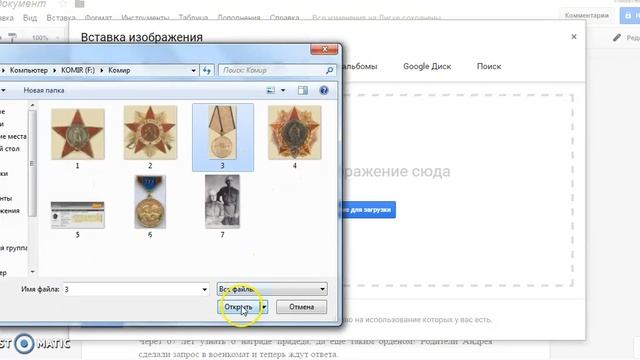
Task: Switch to the Поиск tab
Action: tap(489, 66)
